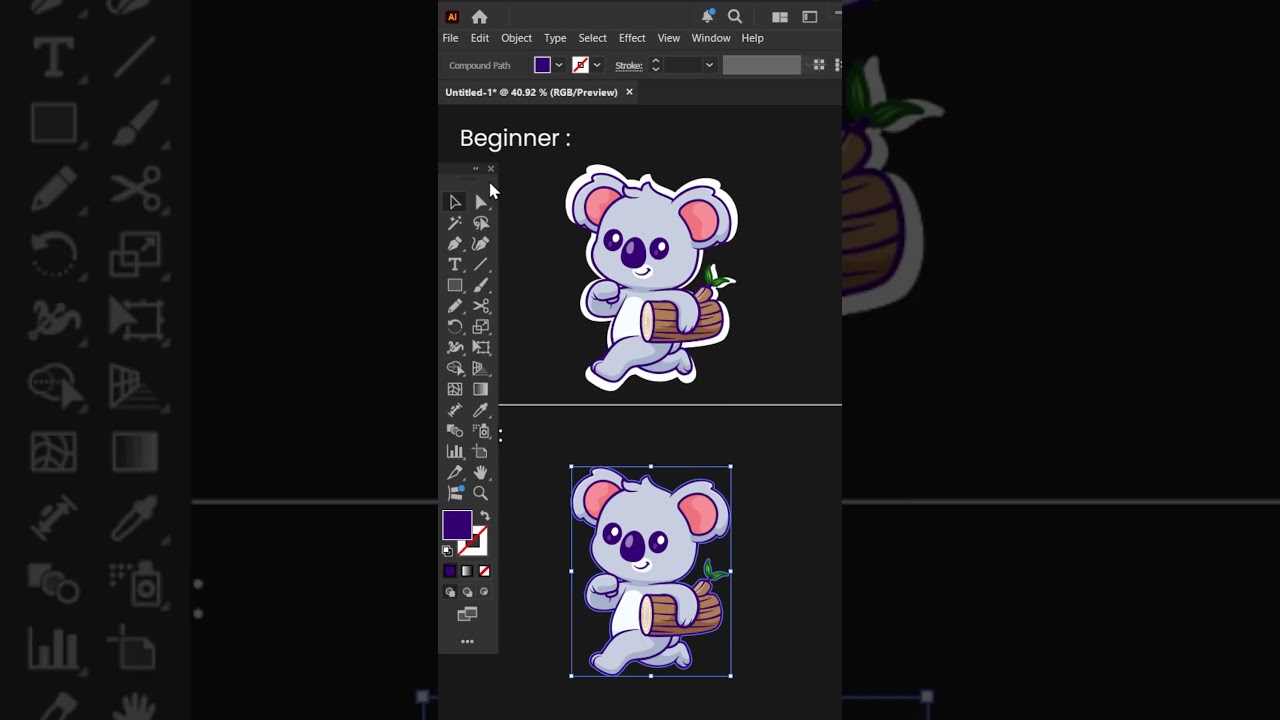The height and width of the screenshot is (720, 1280).
Task: Select the Scale tool
Action: click(481, 327)
